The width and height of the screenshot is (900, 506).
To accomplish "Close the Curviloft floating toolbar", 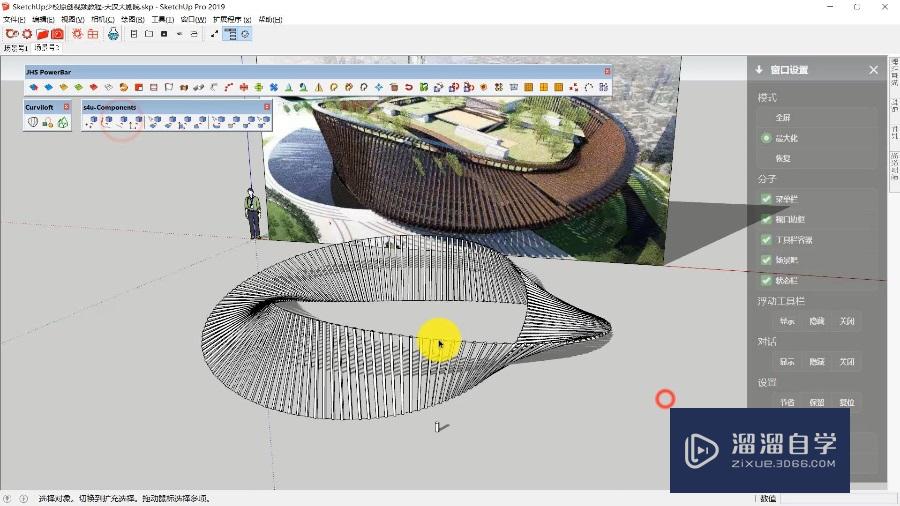I will [x=67, y=107].
